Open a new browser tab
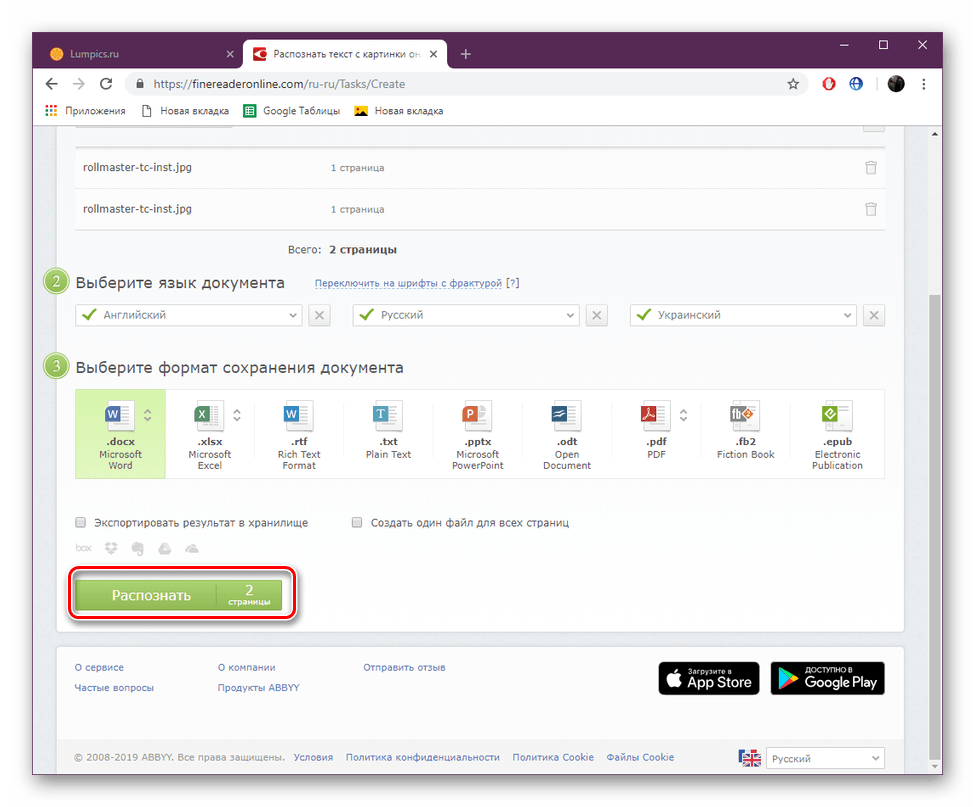975x807 pixels. coord(466,54)
